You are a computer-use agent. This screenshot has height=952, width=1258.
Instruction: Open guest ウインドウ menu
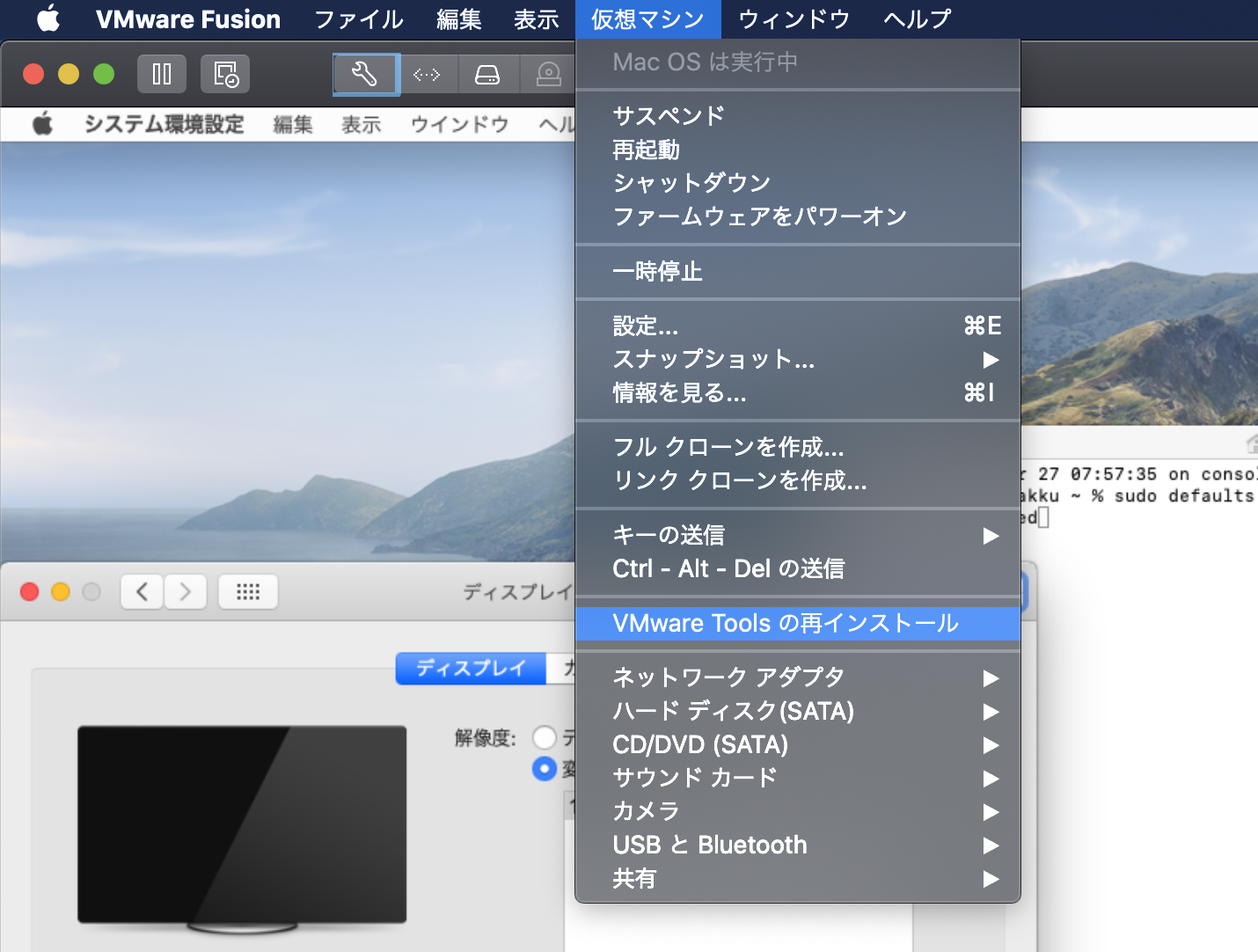click(460, 124)
